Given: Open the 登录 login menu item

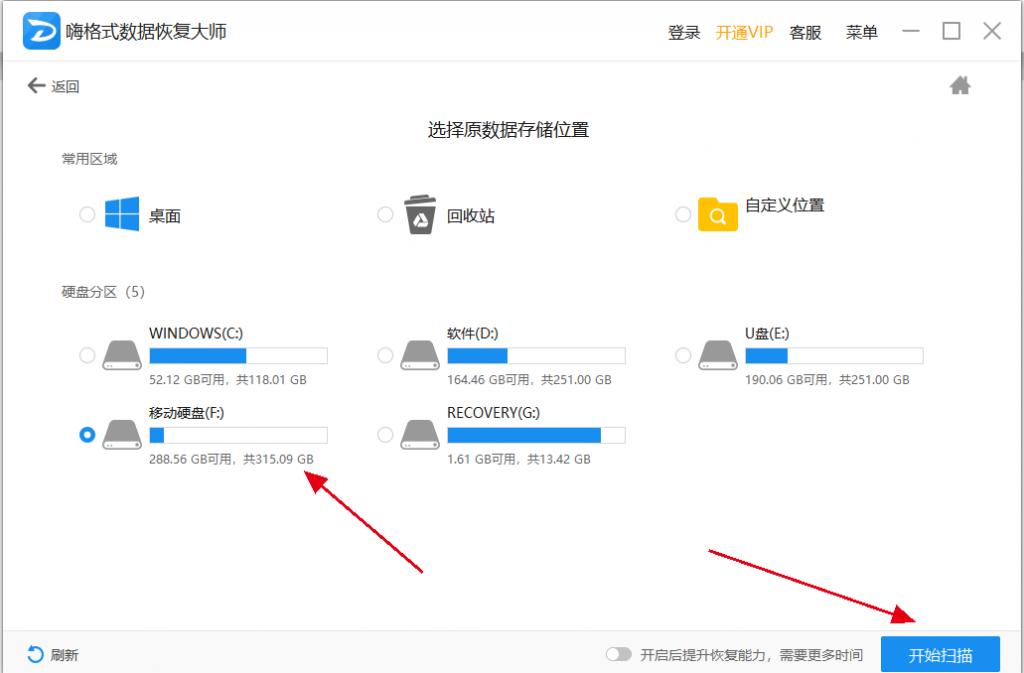Looking at the screenshot, I should [x=684, y=32].
